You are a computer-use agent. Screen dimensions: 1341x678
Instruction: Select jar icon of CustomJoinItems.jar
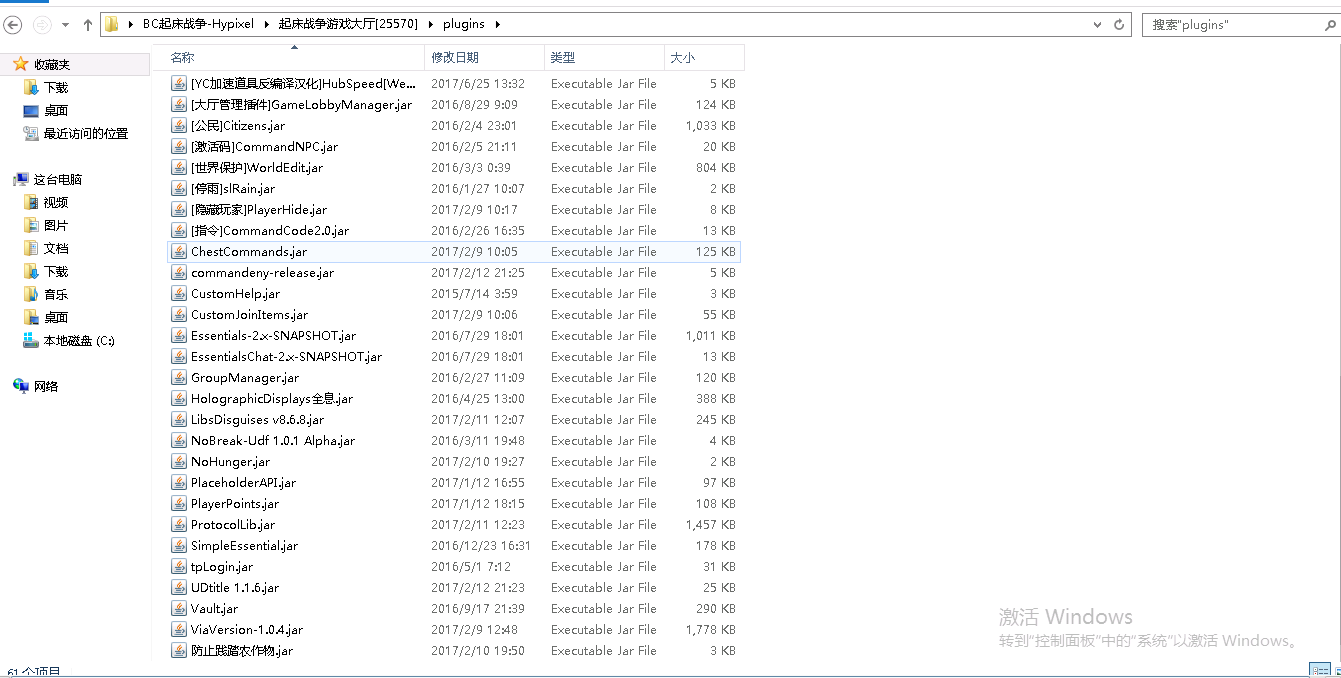click(x=179, y=315)
